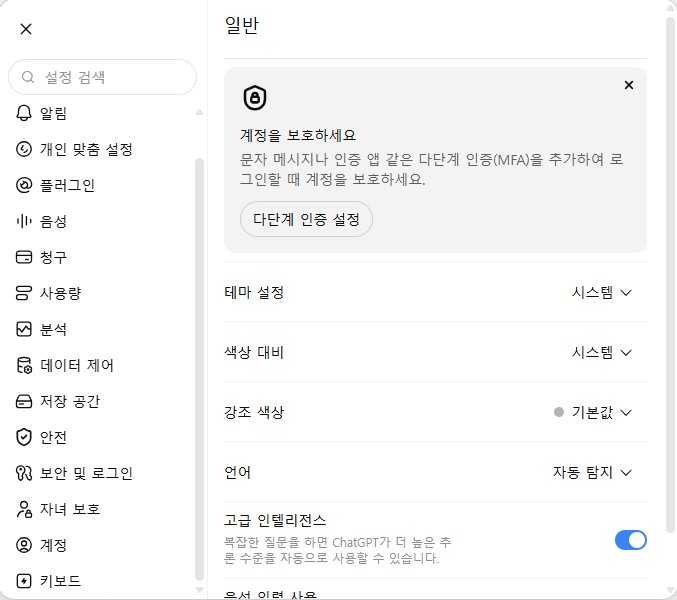Select the 안전 shield icon
This screenshot has width=677, height=600.
click(x=24, y=437)
